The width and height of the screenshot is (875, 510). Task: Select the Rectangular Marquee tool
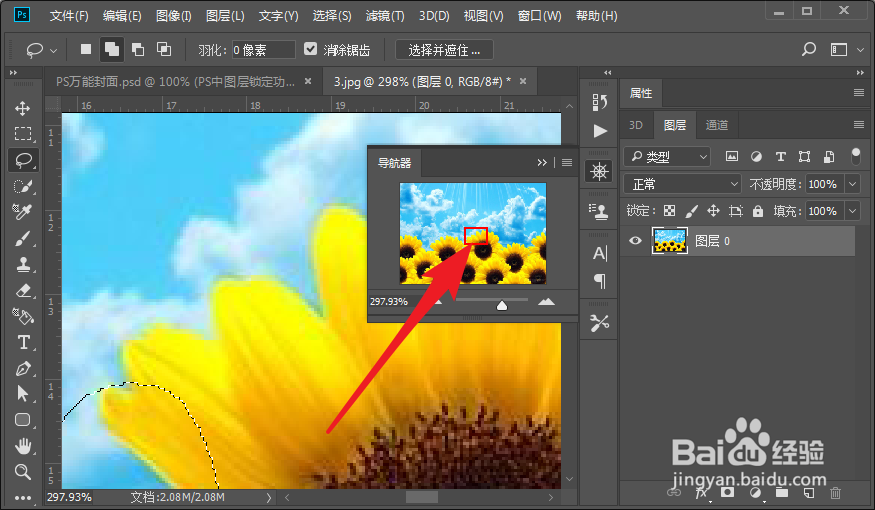pos(23,134)
